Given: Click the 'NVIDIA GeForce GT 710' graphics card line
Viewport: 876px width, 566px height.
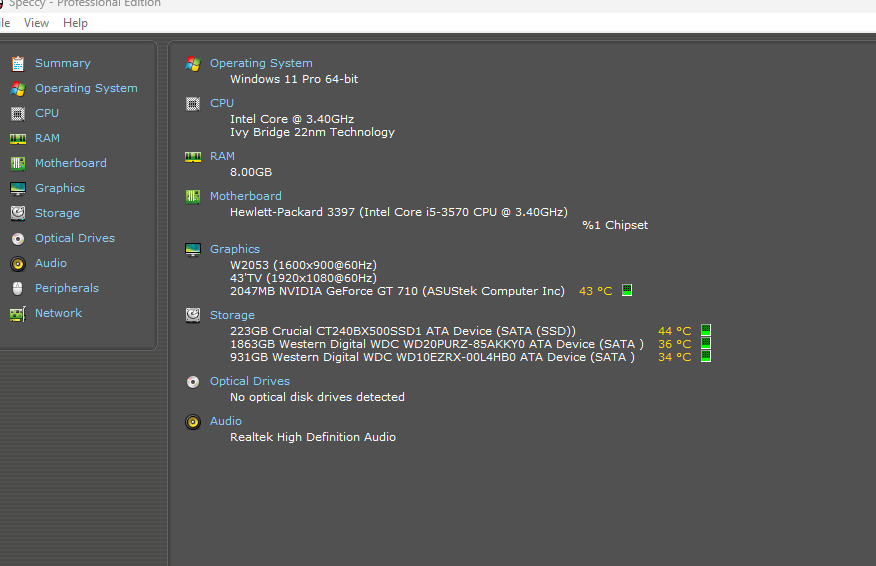Looking at the screenshot, I should pos(397,291).
